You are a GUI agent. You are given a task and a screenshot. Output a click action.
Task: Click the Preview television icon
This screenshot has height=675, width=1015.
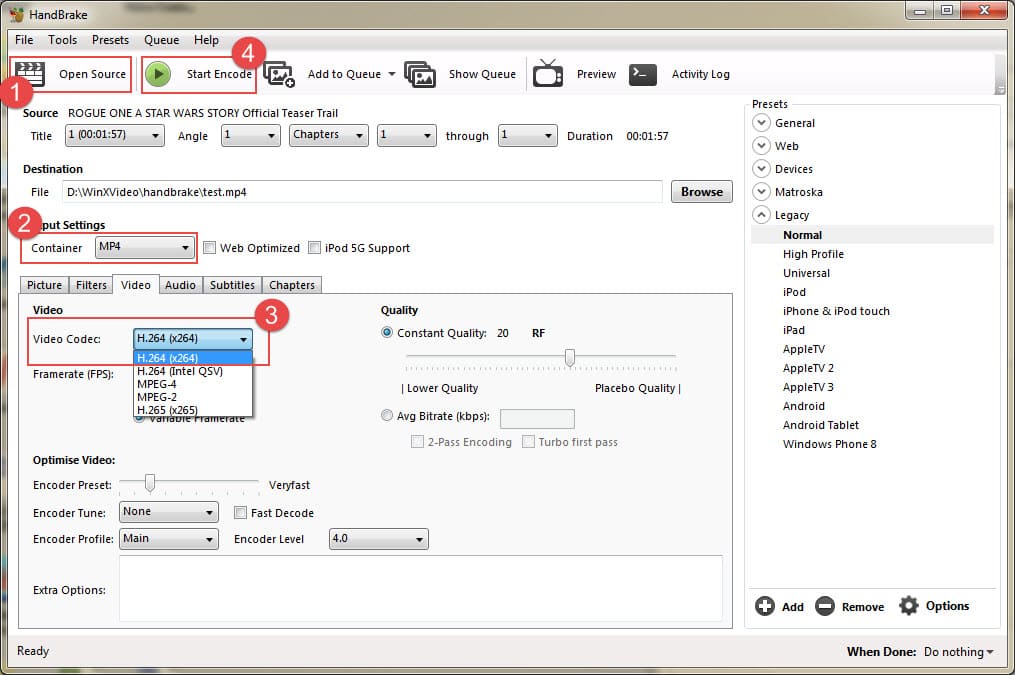pos(548,74)
